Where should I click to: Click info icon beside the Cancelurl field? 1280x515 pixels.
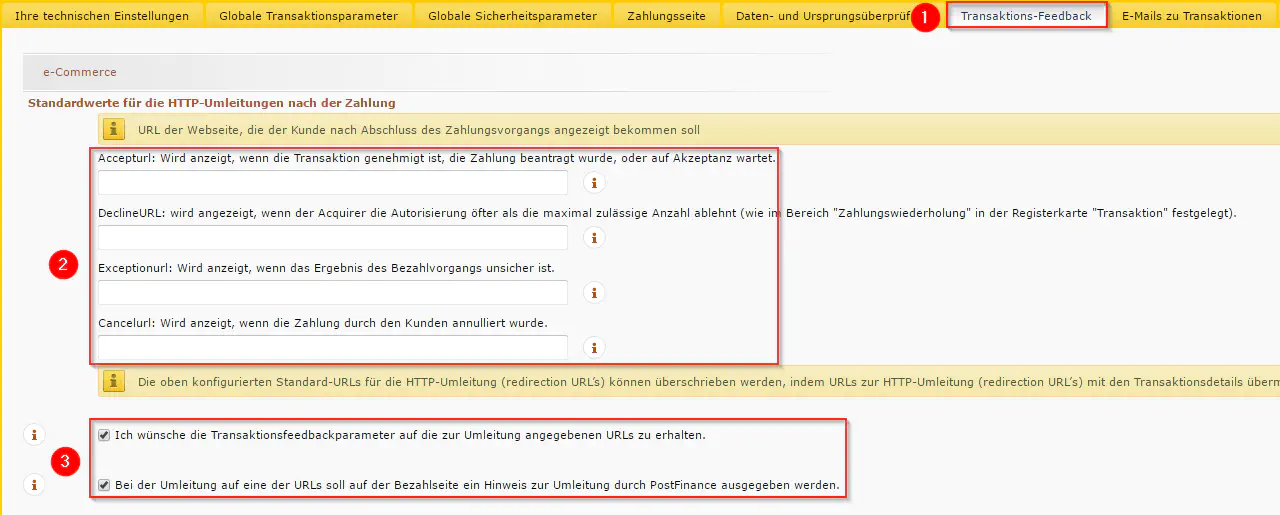point(594,348)
